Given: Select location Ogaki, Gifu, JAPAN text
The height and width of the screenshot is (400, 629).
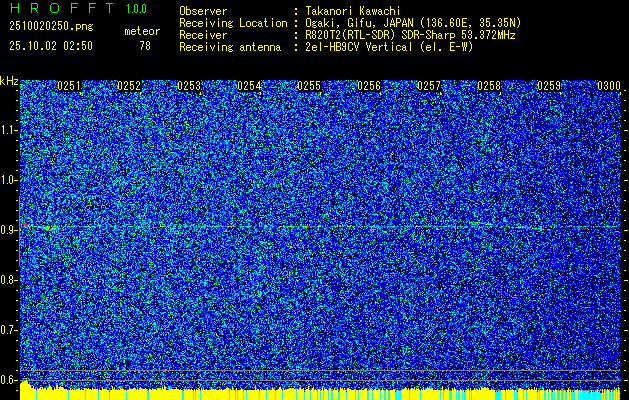Looking at the screenshot, I should coord(413,23).
